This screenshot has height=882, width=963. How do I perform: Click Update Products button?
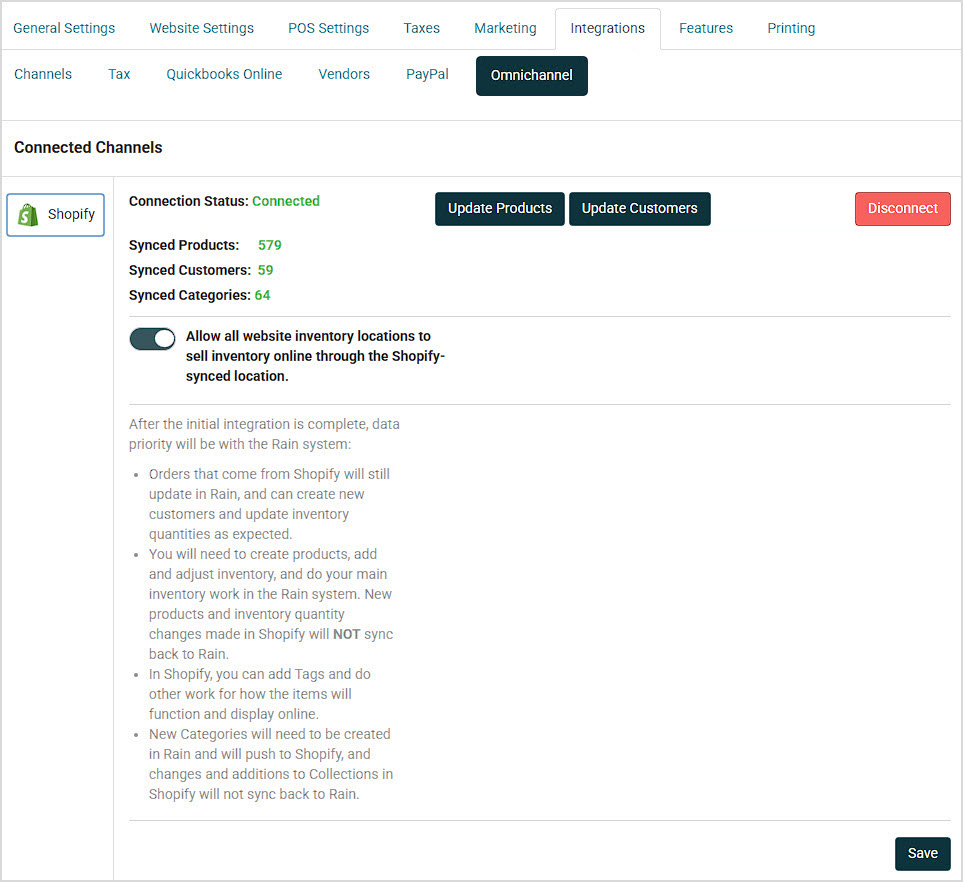click(500, 209)
